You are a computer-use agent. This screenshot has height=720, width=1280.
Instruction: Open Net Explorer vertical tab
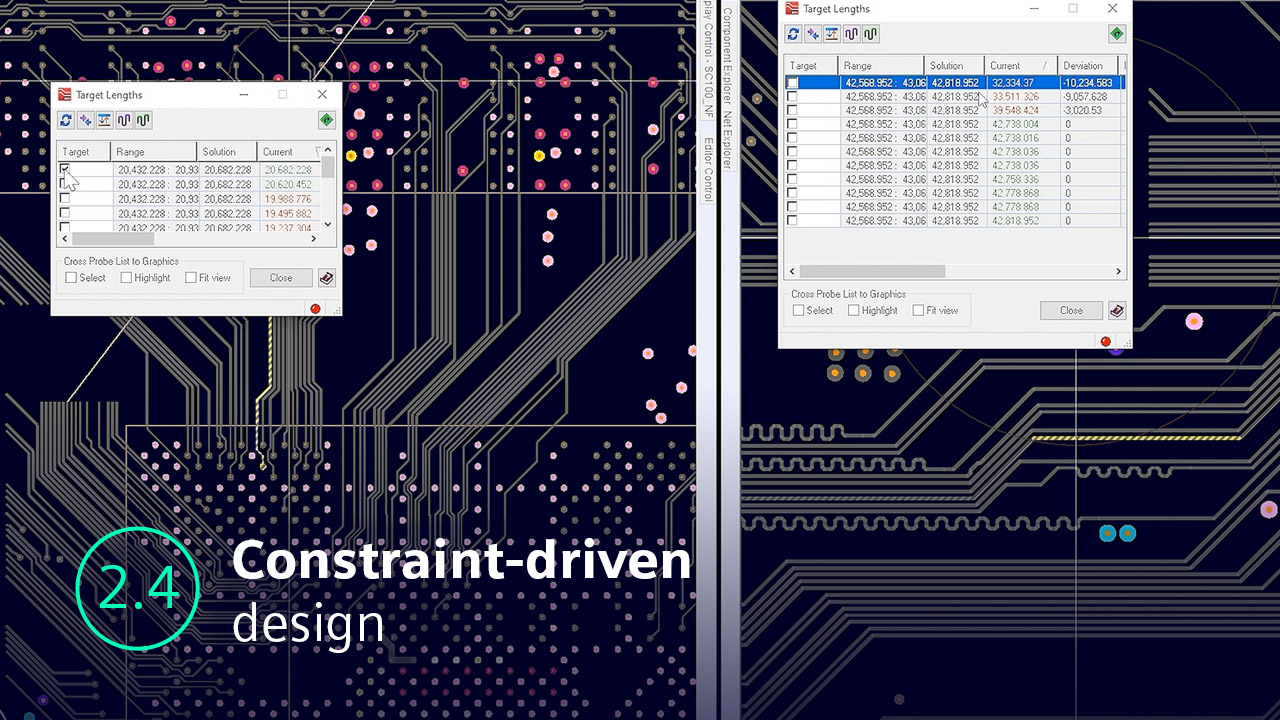point(727,141)
